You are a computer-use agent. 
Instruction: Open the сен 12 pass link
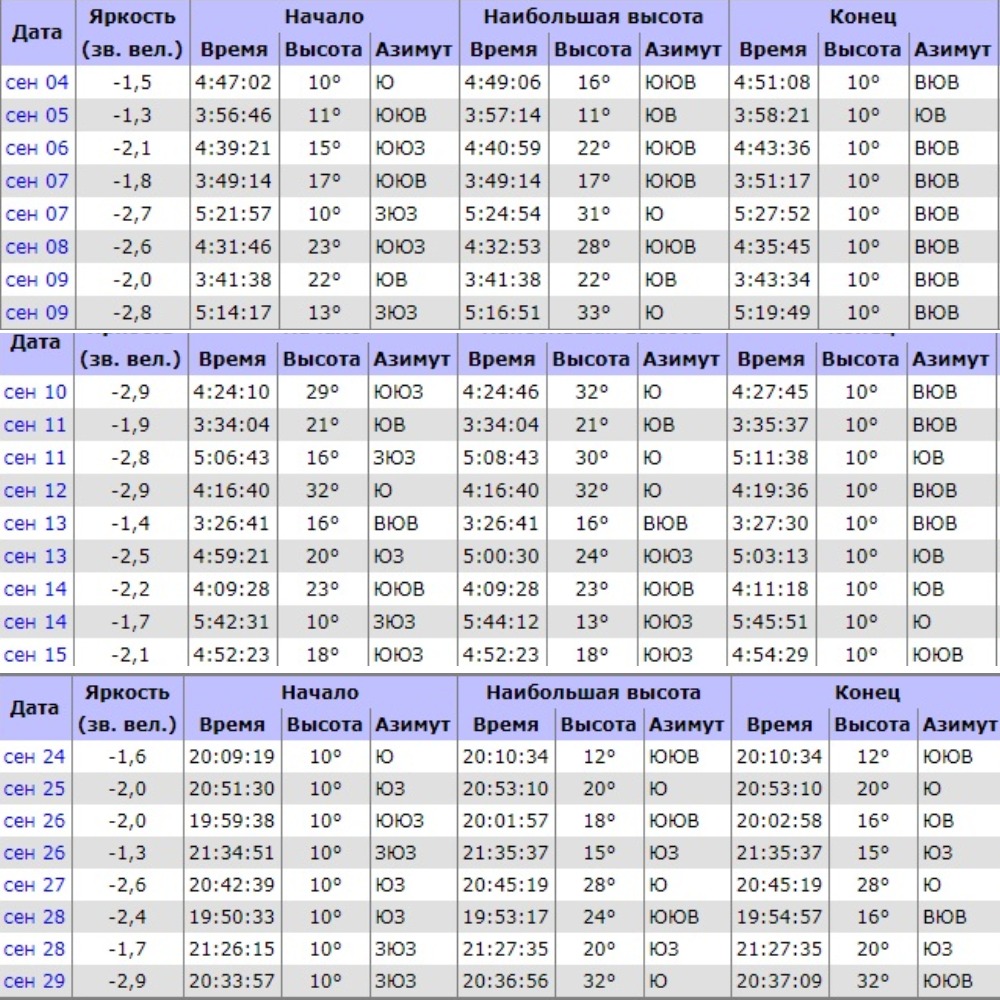pyautogui.click(x=35, y=490)
